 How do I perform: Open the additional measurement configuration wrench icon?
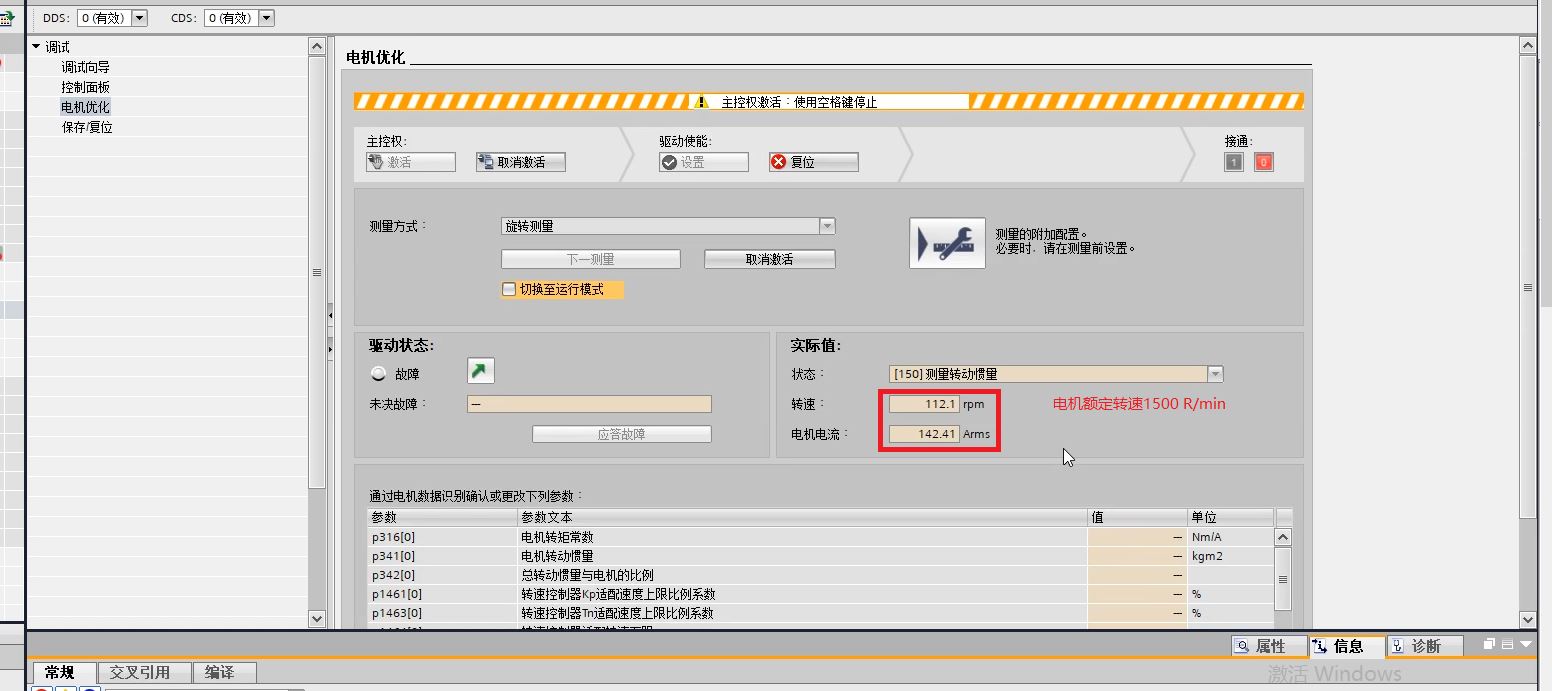946,243
